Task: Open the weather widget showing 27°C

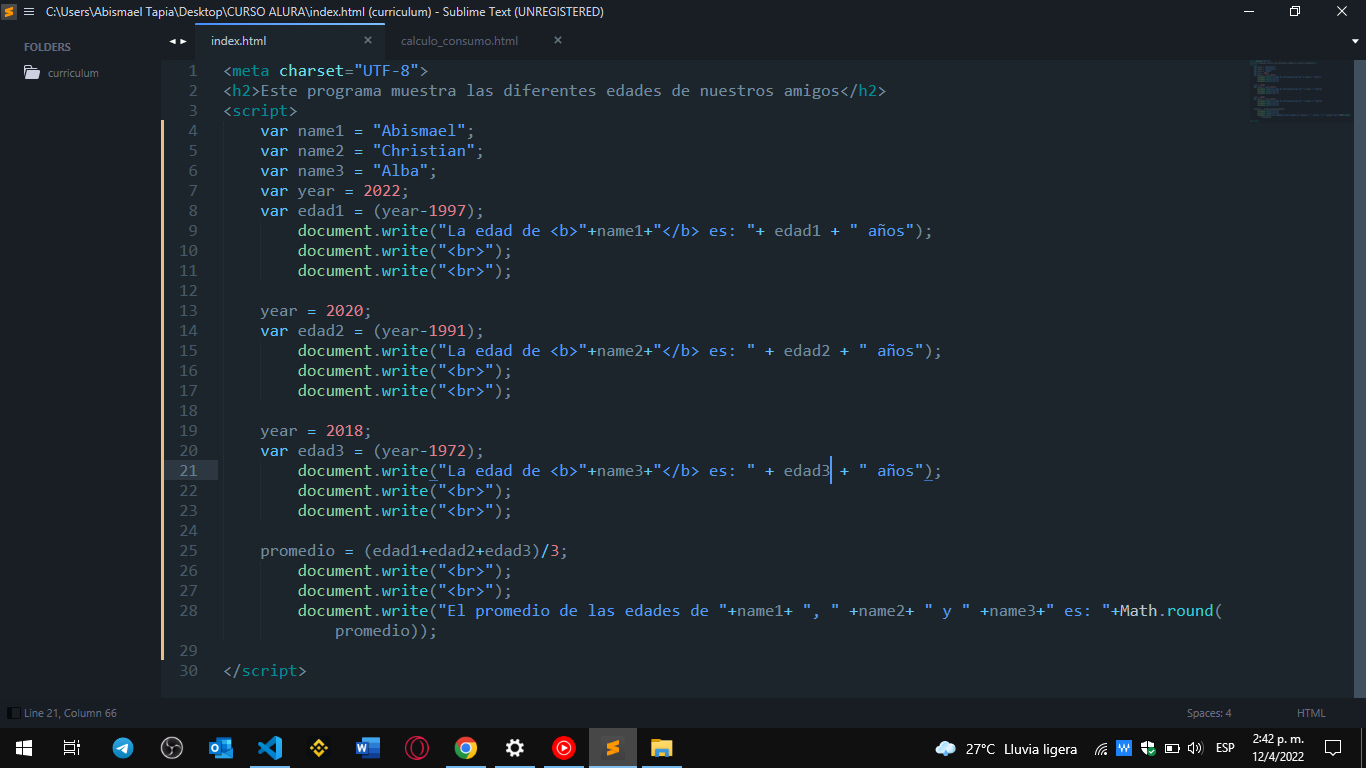Action: (x=1006, y=748)
